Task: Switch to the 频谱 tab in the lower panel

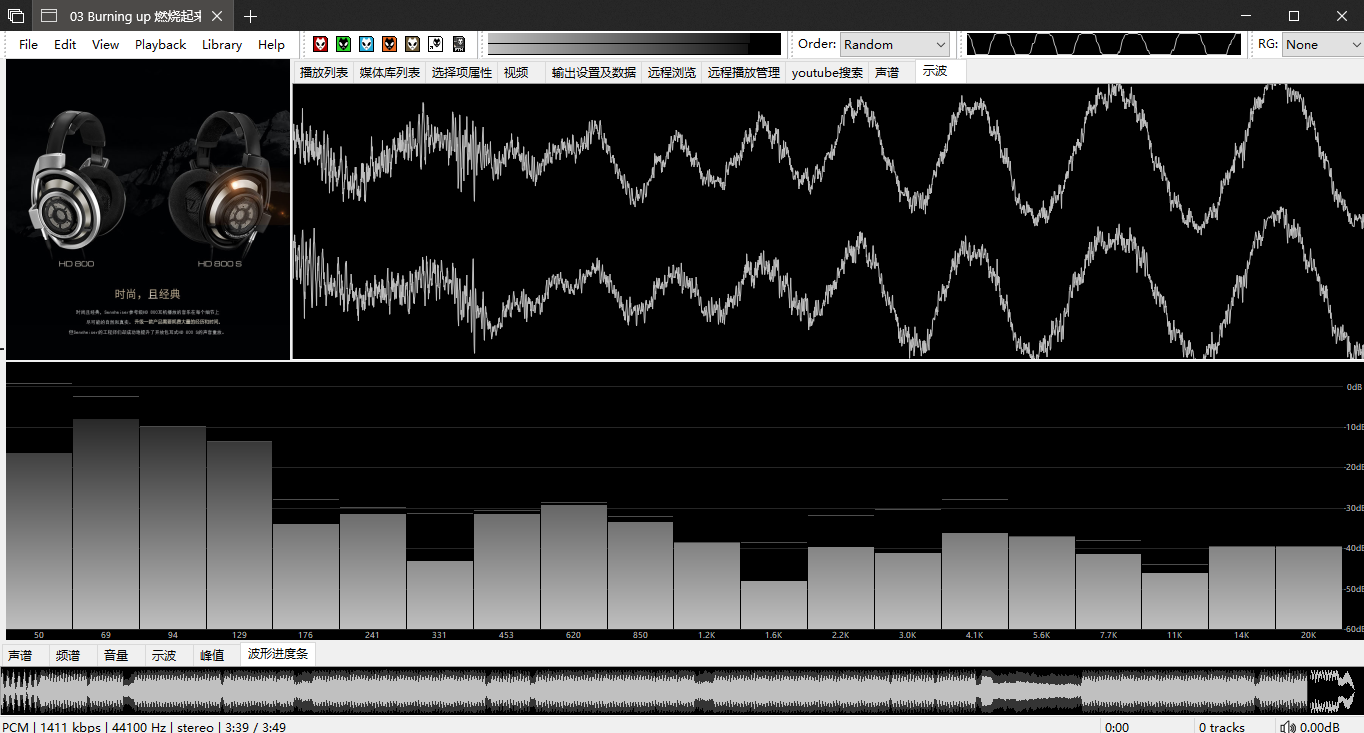Action: (68, 656)
